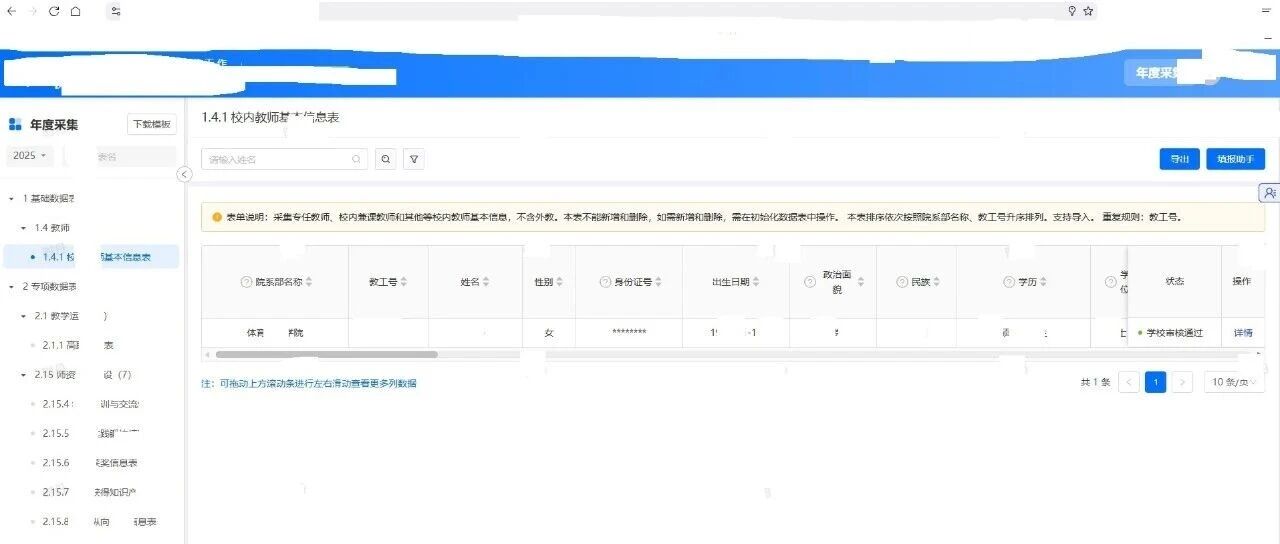The height and width of the screenshot is (544, 1280).
Task: Collapse the 2 专项数据表 tree node
Action: pos(11,287)
